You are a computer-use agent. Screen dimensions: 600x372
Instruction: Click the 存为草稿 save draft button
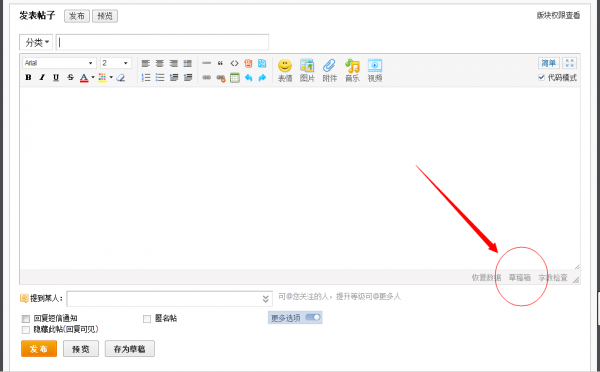point(130,349)
